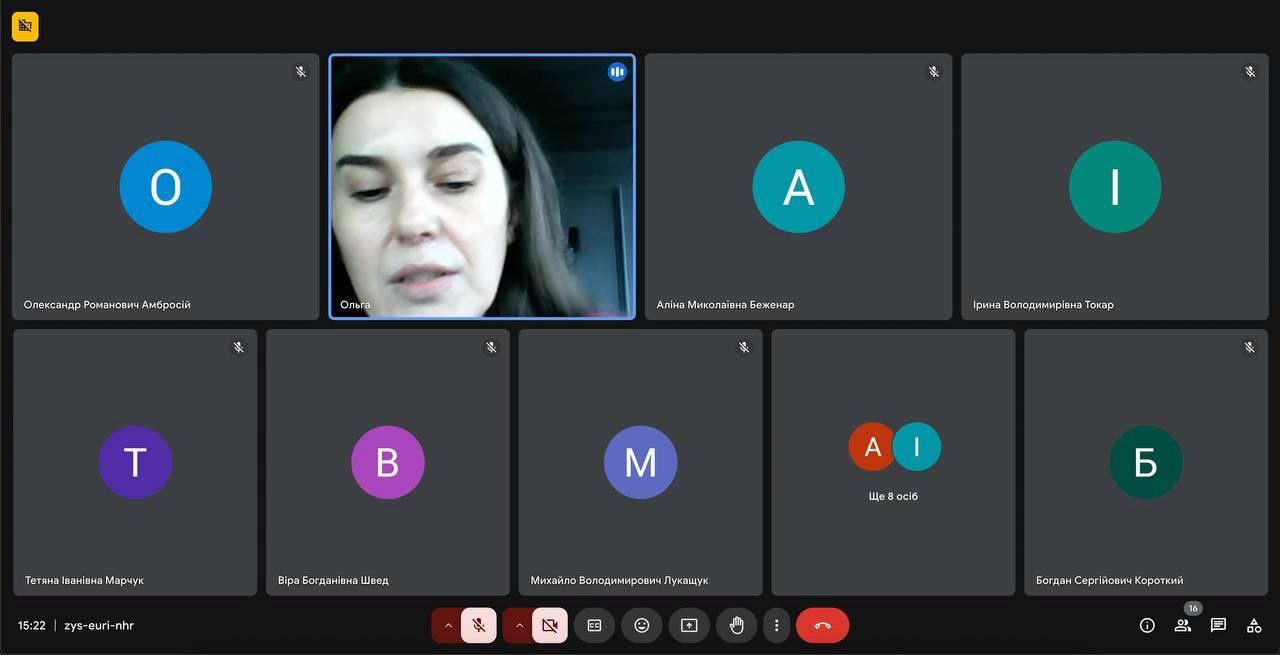Click the yellow no-presentation icon at top left
1280x655 pixels.
[25, 26]
